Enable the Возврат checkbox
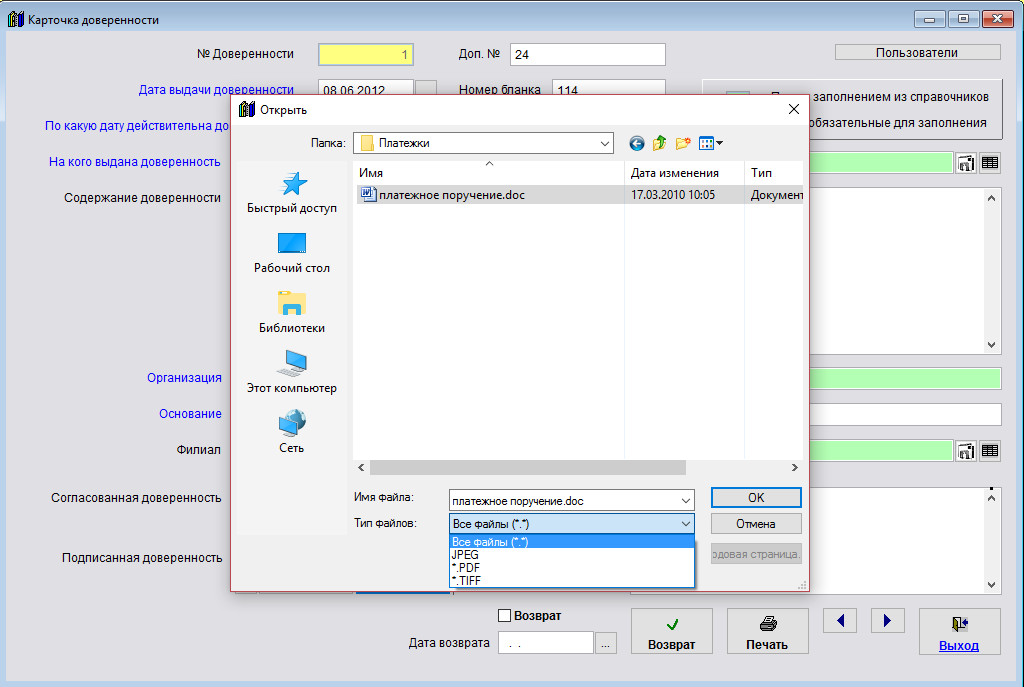Viewport: 1024px width, 687px height. coord(505,615)
